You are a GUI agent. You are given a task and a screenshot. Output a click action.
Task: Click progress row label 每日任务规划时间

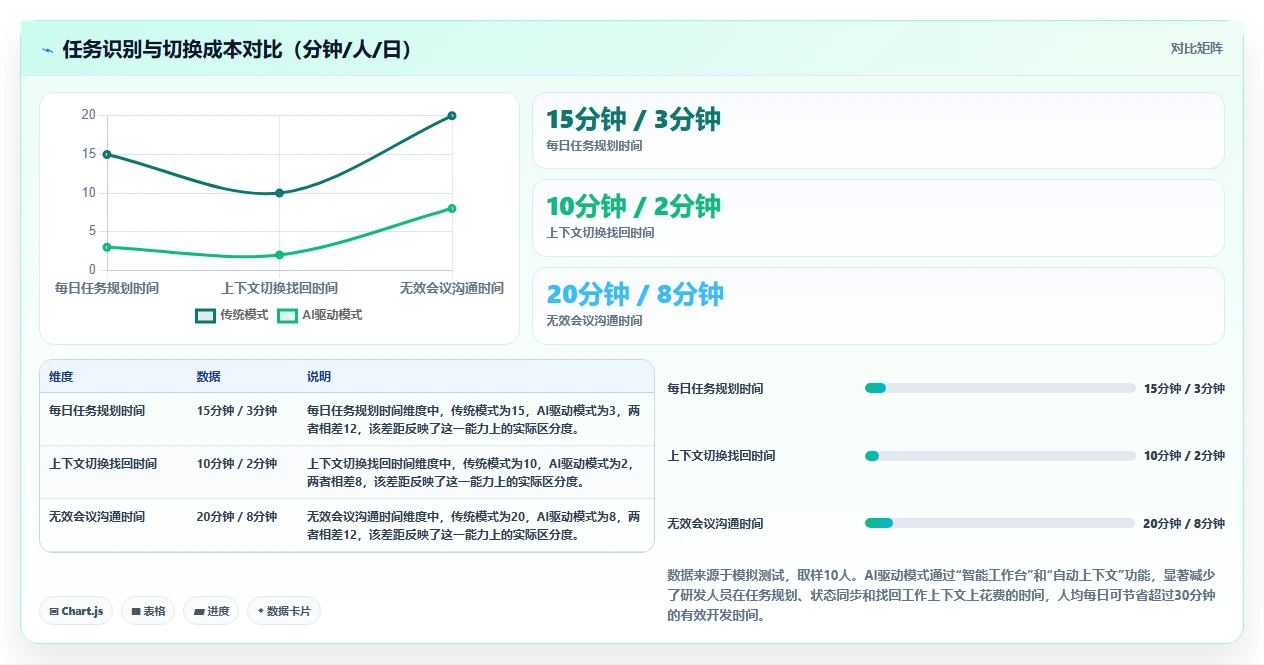715,389
